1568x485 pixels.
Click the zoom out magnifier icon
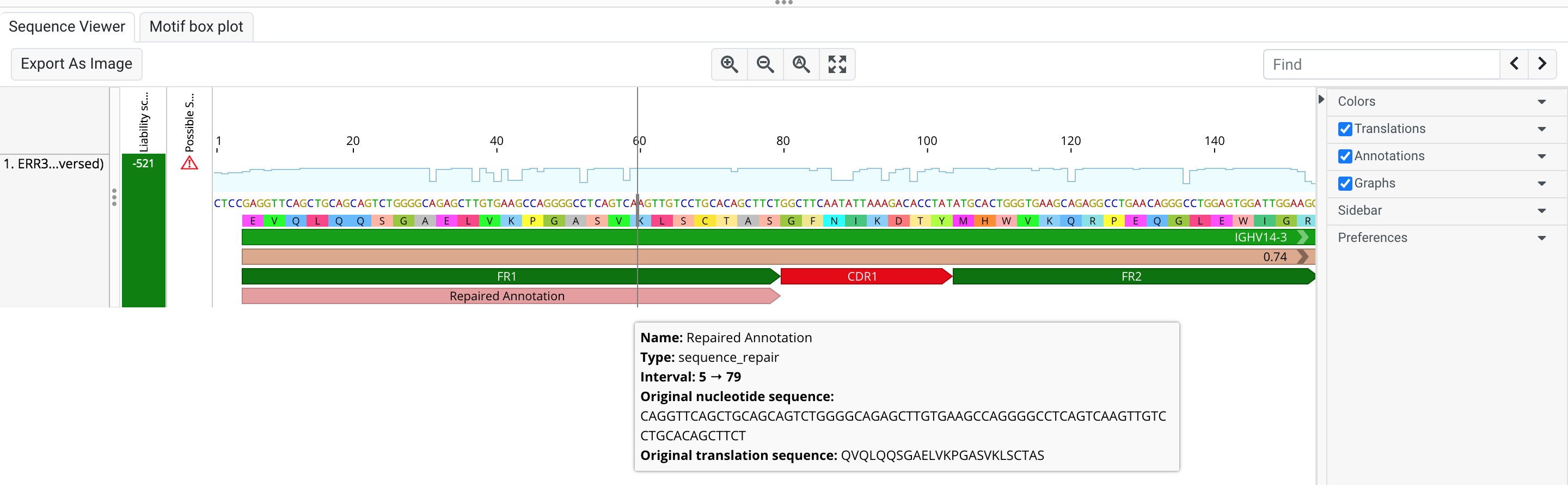coord(765,64)
